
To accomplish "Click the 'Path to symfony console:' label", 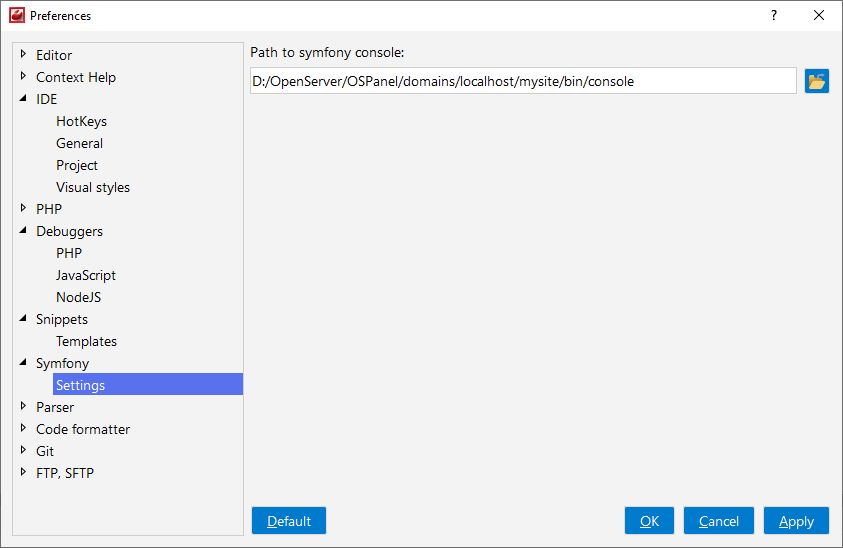I will 327,53.
